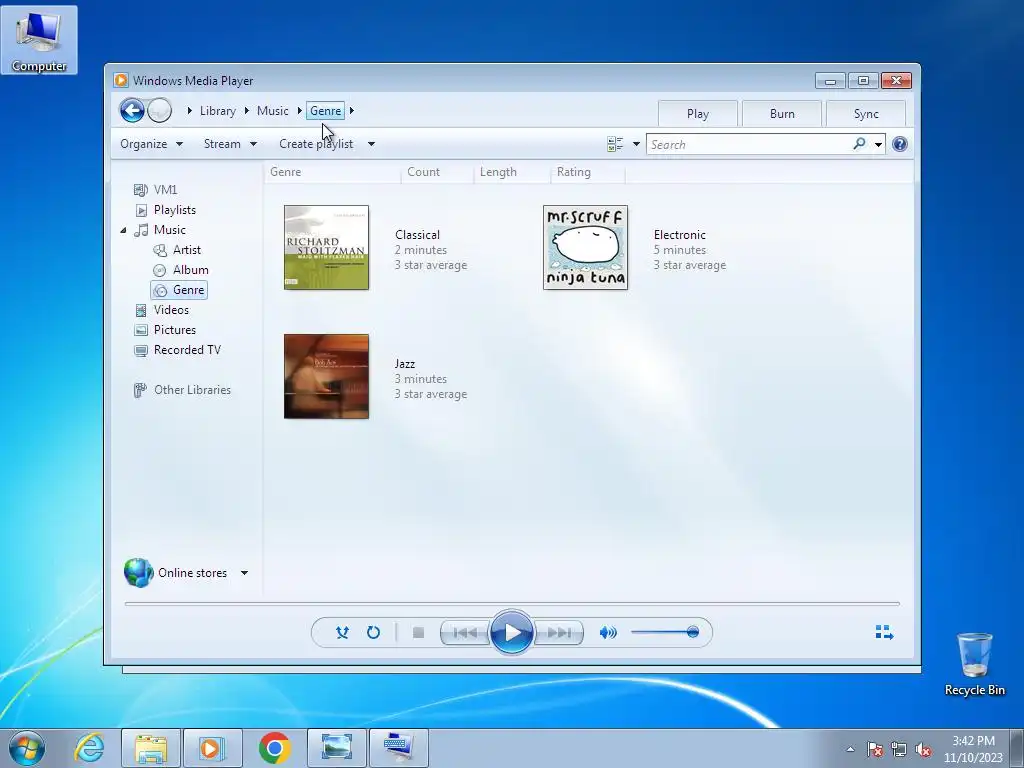The image size is (1024, 768).
Task: Expand the arrow before Library breadcrumb
Action: pos(189,111)
